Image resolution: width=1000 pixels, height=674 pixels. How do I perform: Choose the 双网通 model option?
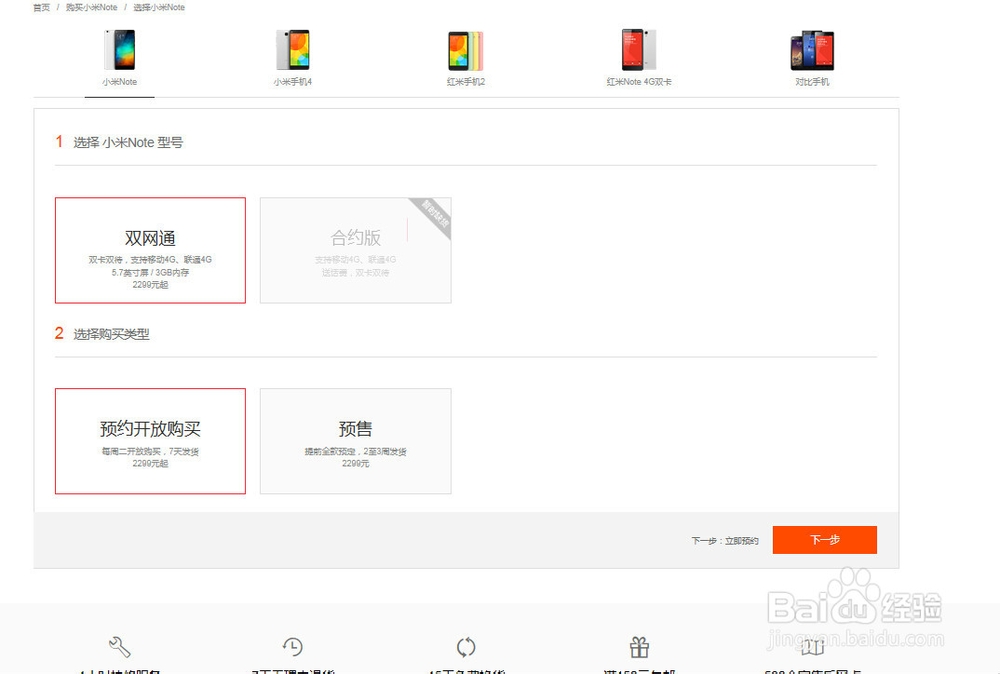[x=151, y=251]
